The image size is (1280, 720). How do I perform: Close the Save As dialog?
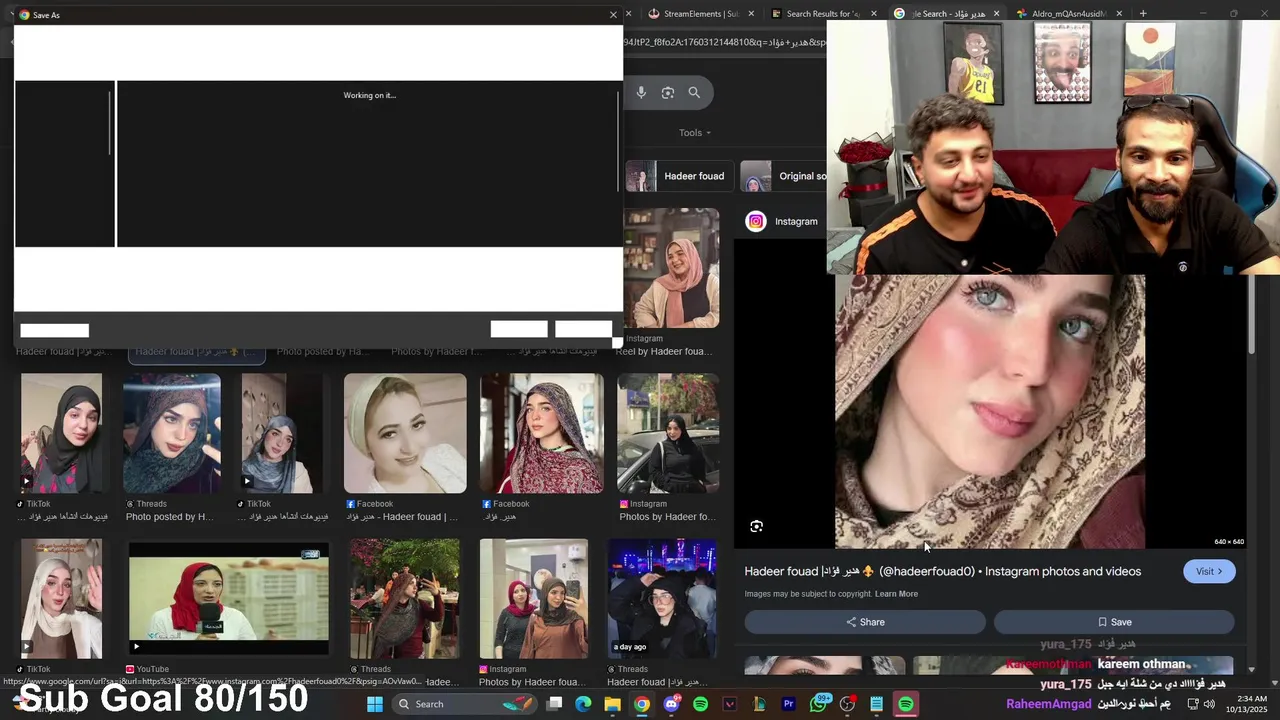tap(613, 15)
